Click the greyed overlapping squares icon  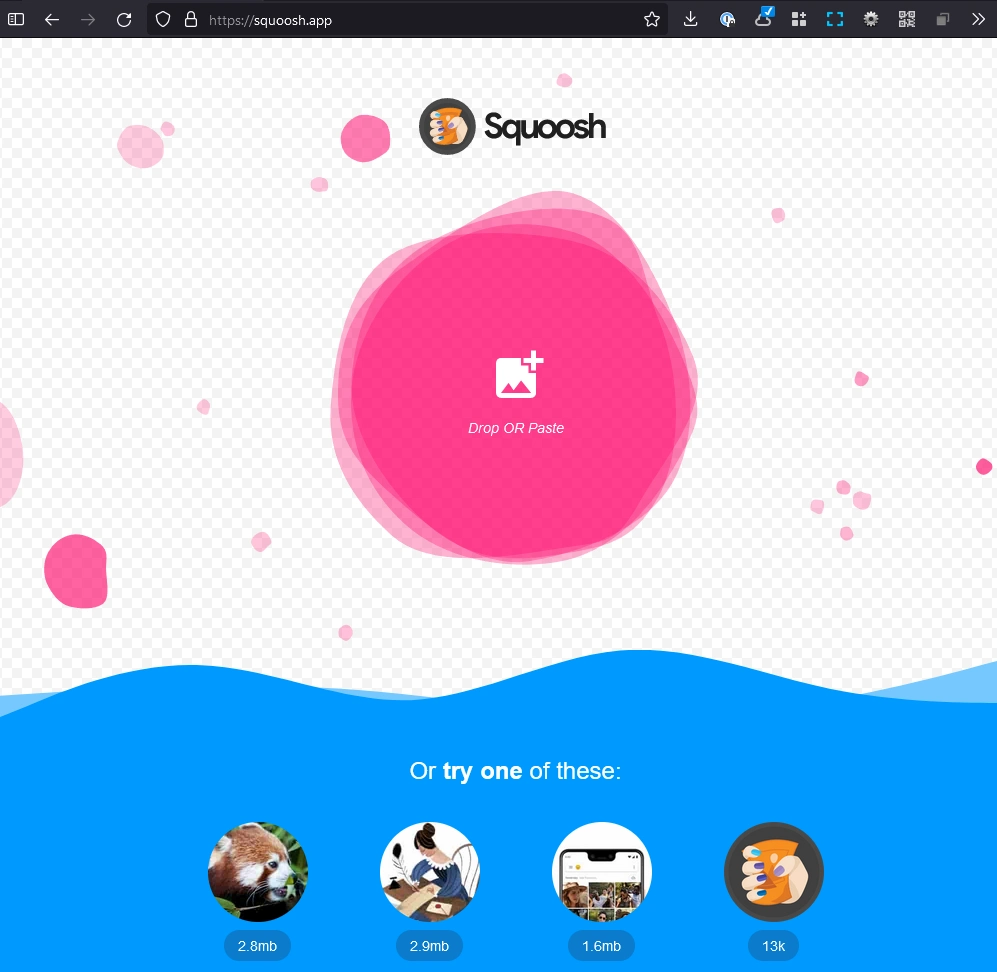[943, 20]
